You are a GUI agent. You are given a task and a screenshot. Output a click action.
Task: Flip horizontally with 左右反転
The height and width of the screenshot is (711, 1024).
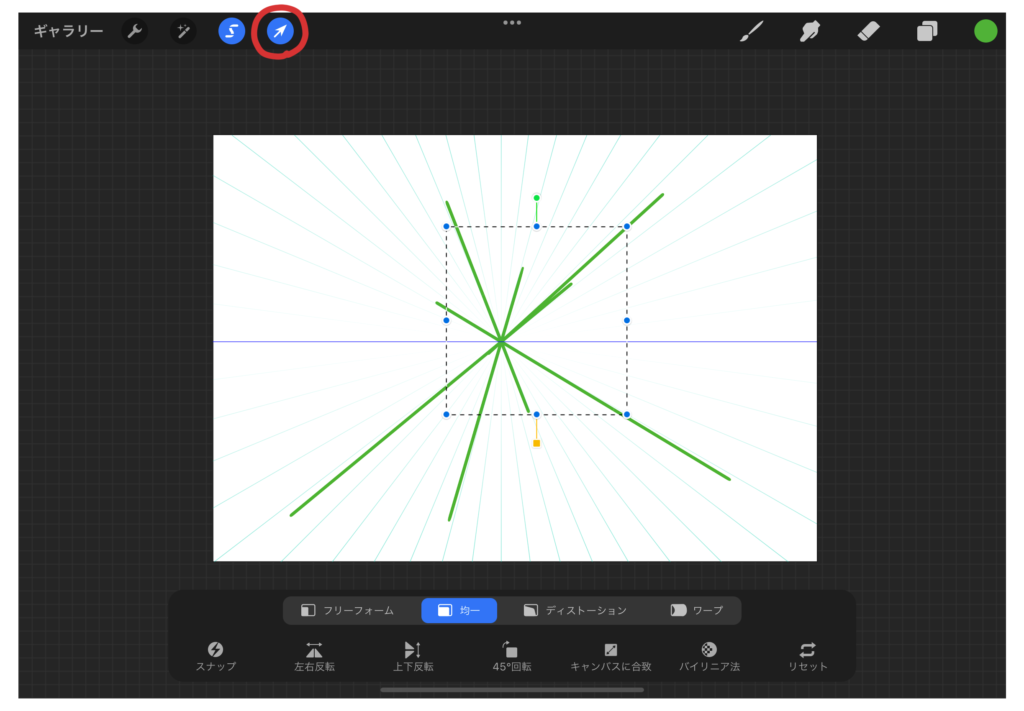[314, 656]
